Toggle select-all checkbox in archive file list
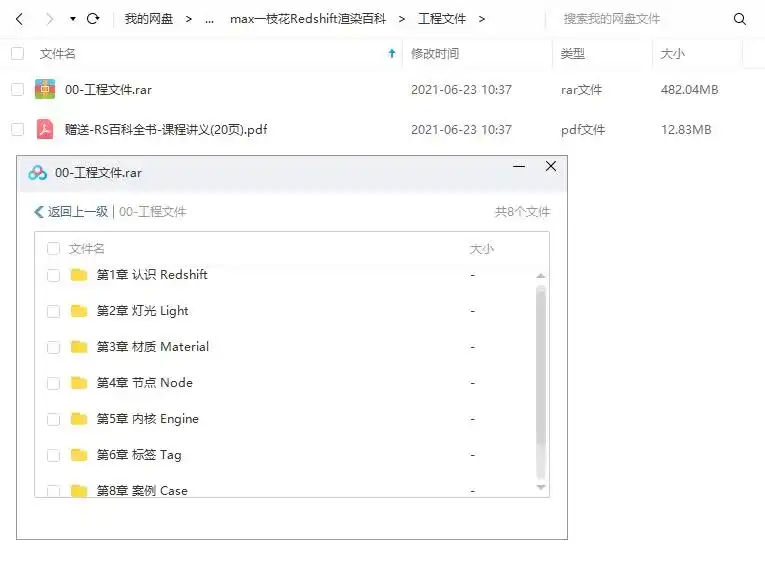Viewport: 765px width, 561px height. (54, 249)
